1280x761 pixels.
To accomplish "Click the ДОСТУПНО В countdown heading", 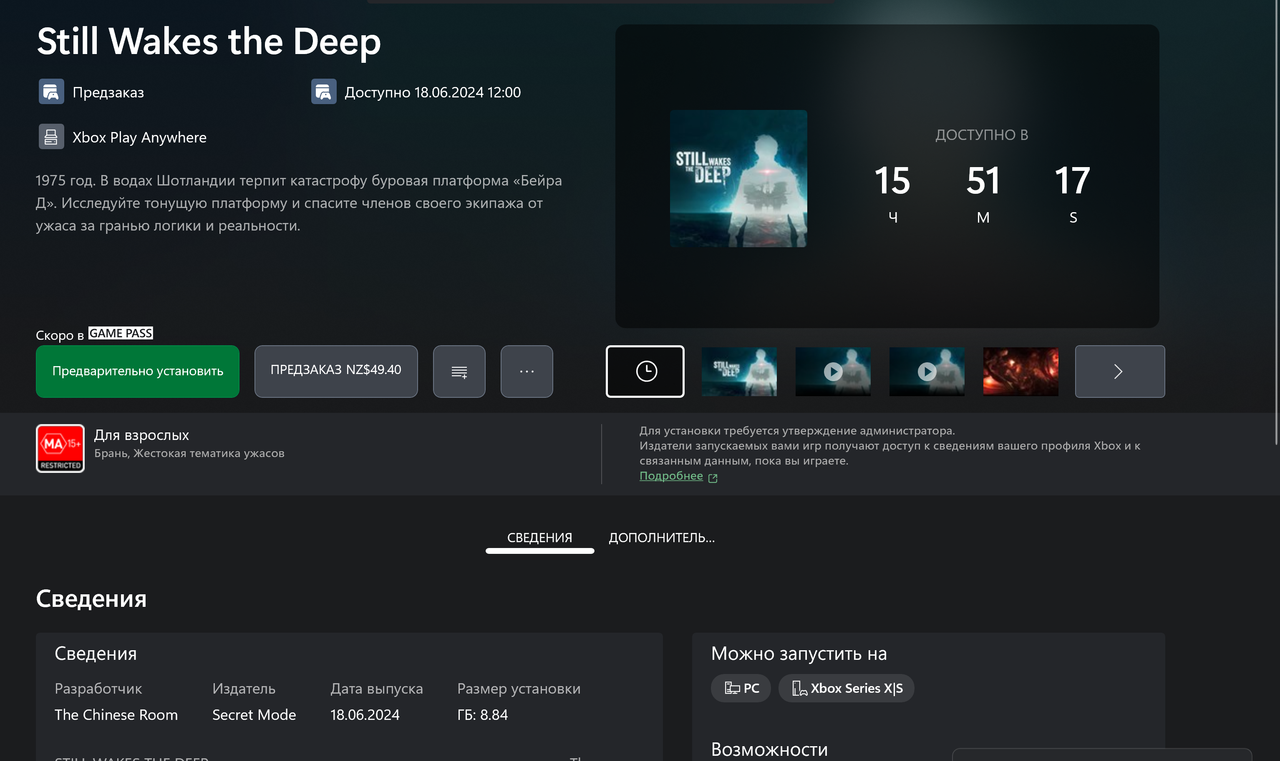I will [x=982, y=135].
